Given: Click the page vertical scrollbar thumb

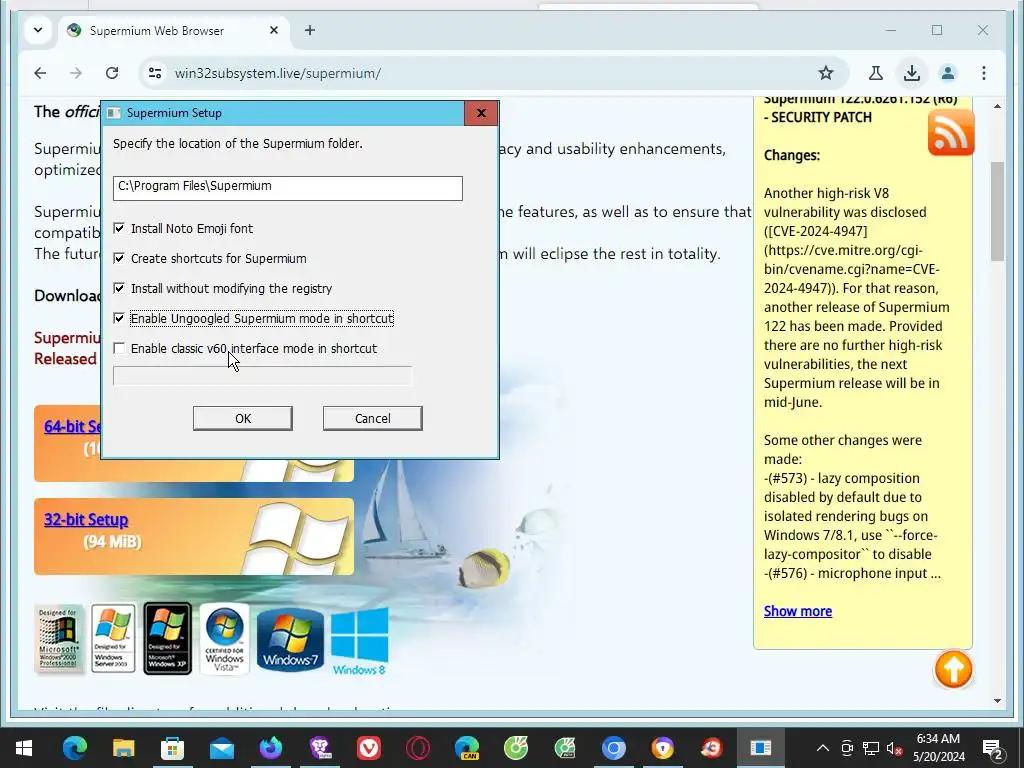Looking at the screenshot, I should (997, 211).
